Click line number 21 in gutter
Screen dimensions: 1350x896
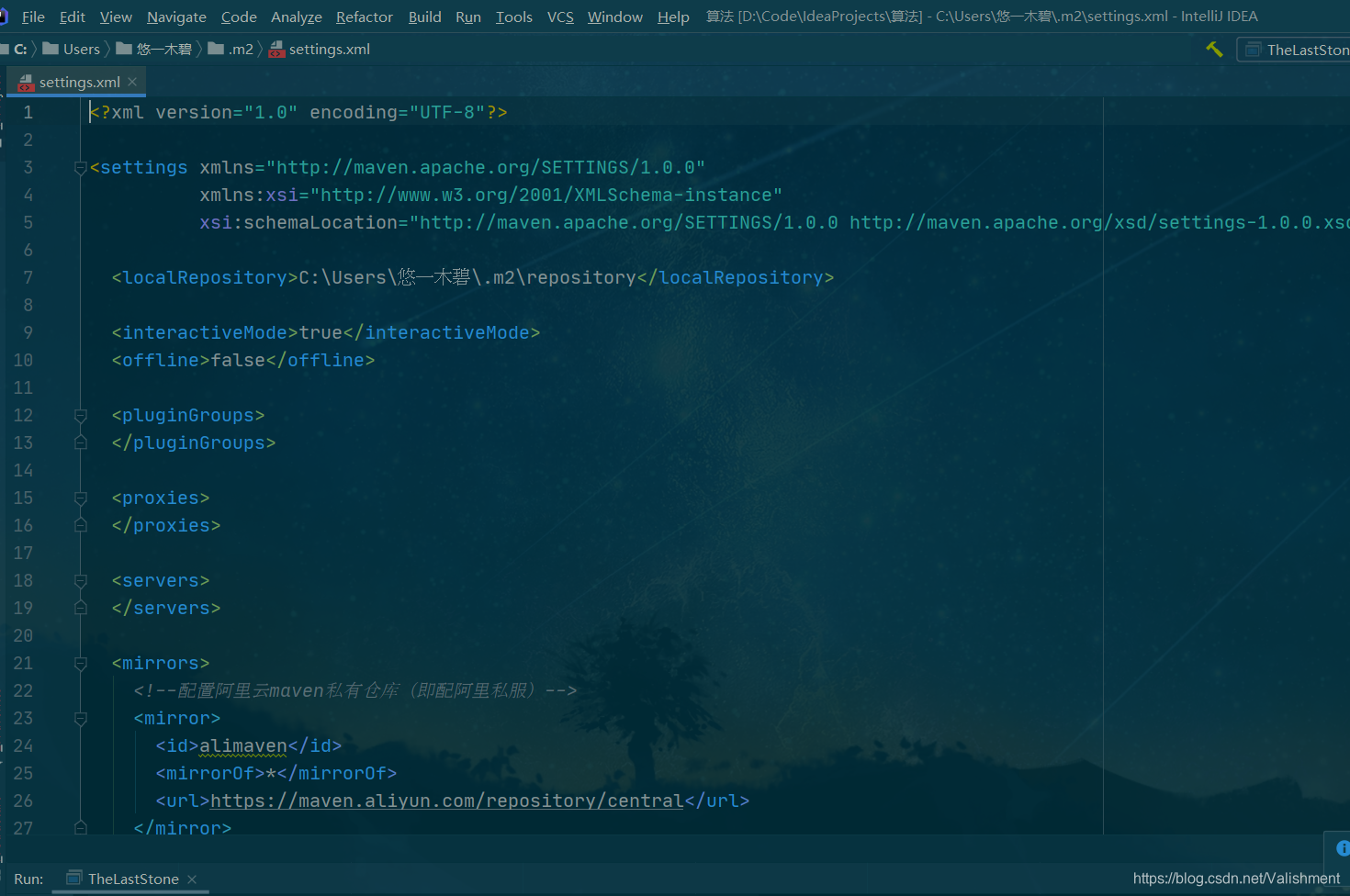23,663
